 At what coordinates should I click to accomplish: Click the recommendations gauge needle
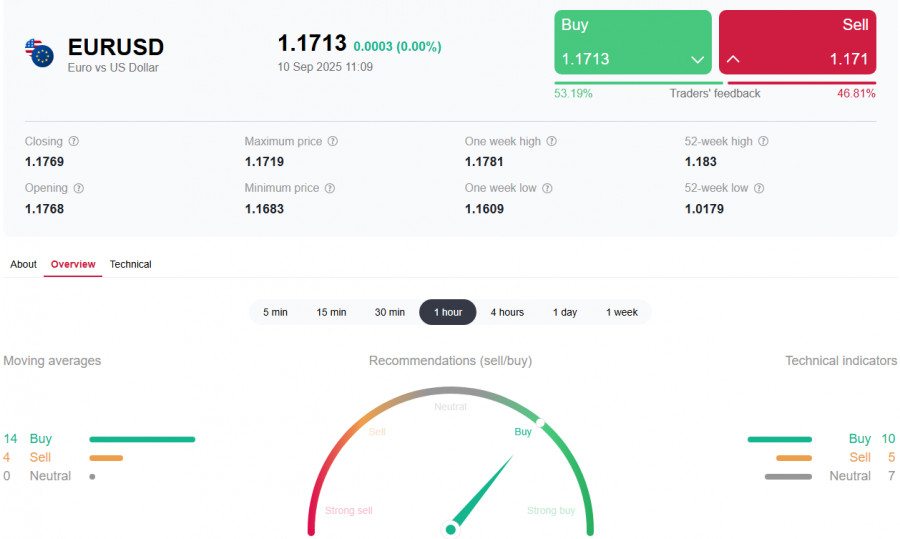[x=481, y=494]
